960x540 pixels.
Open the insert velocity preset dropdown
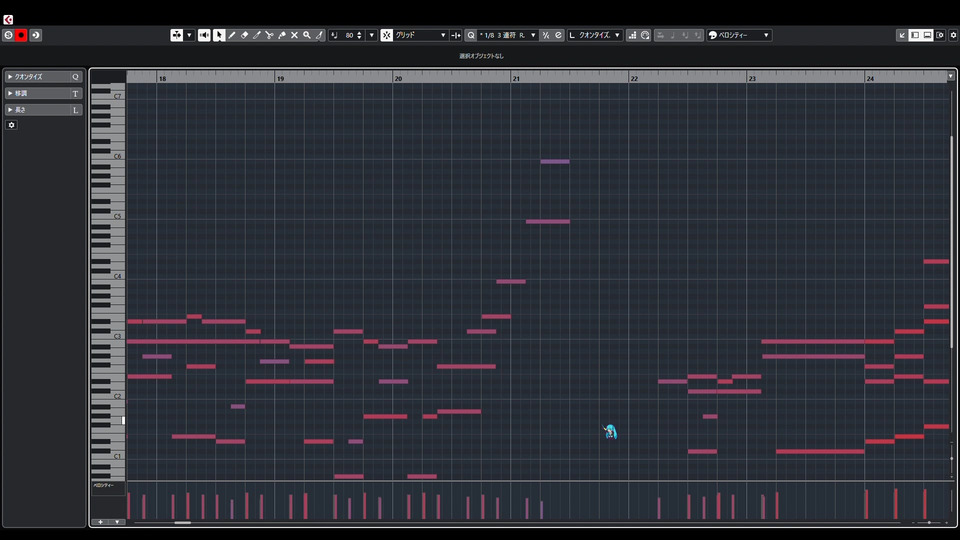tap(372, 36)
